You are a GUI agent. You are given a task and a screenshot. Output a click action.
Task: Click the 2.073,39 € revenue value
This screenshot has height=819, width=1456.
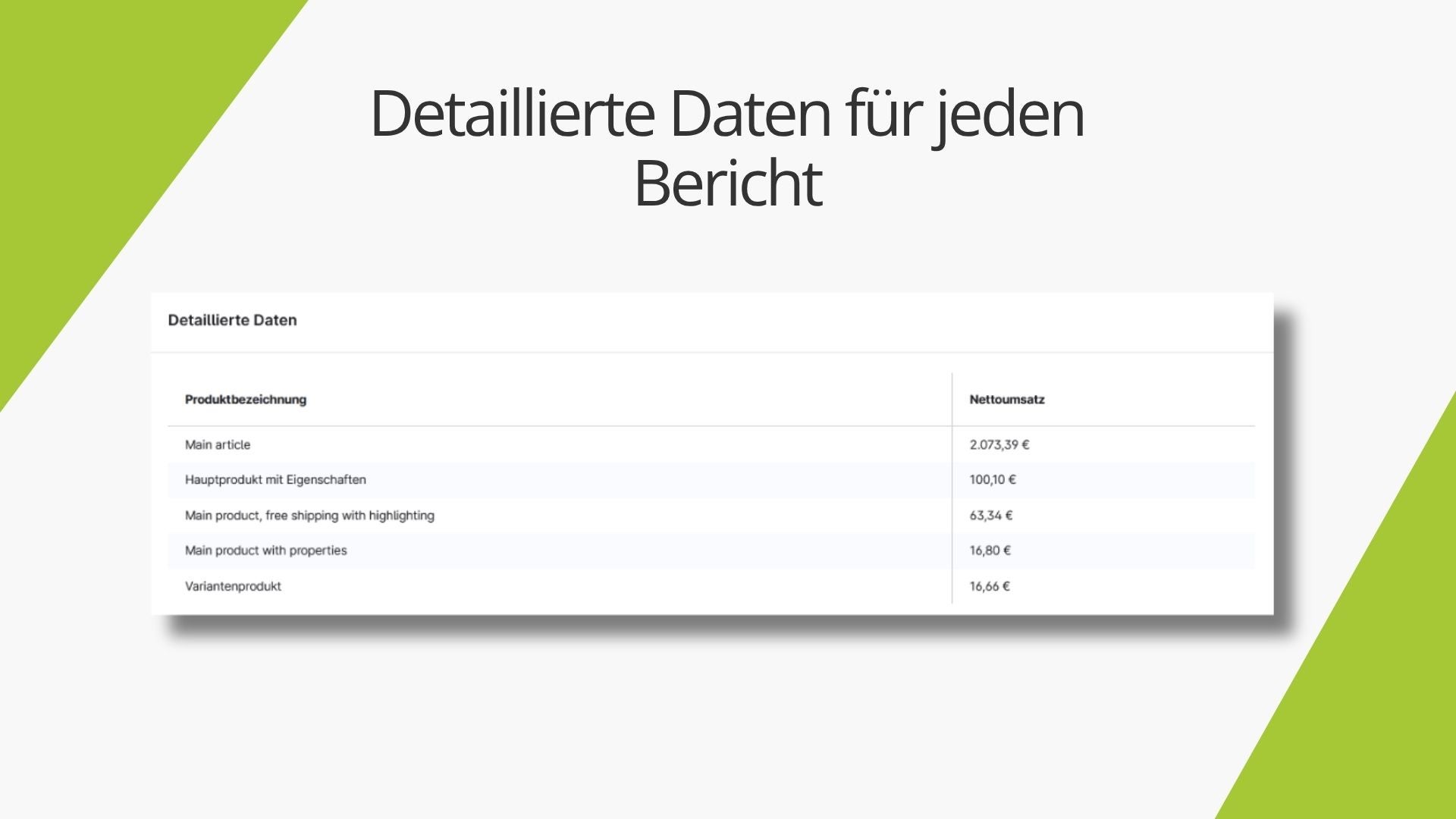click(x=999, y=445)
